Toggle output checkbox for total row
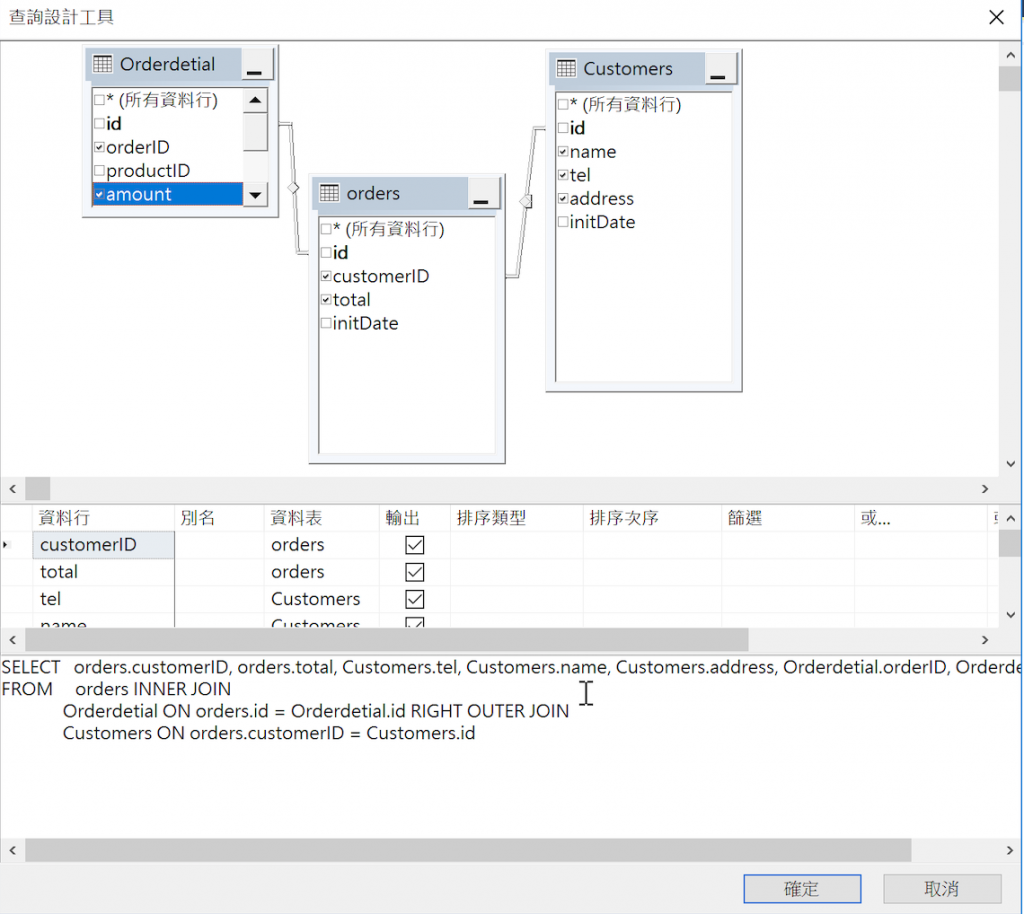The height and width of the screenshot is (914, 1024). (x=415, y=572)
